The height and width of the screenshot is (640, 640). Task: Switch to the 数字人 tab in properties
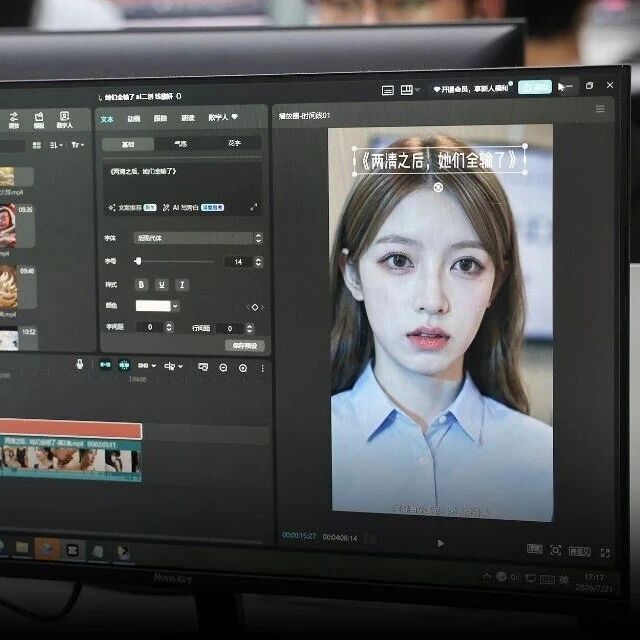pyautogui.click(x=222, y=117)
